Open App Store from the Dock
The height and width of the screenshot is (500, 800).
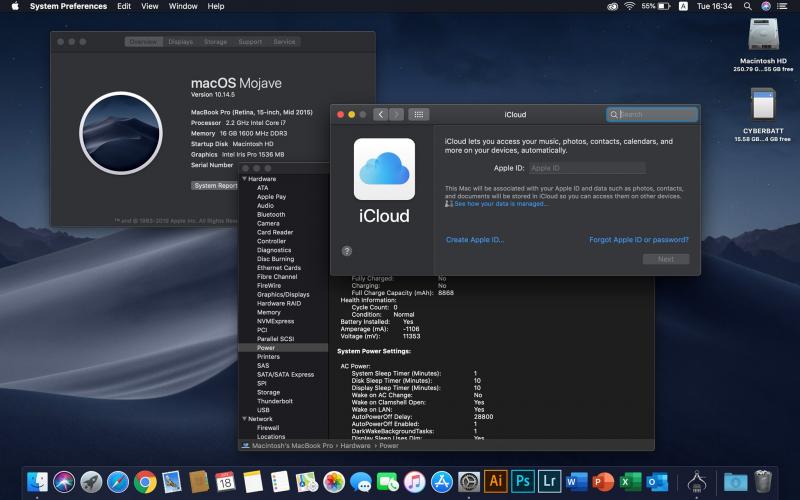pyautogui.click(x=442, y=482)
